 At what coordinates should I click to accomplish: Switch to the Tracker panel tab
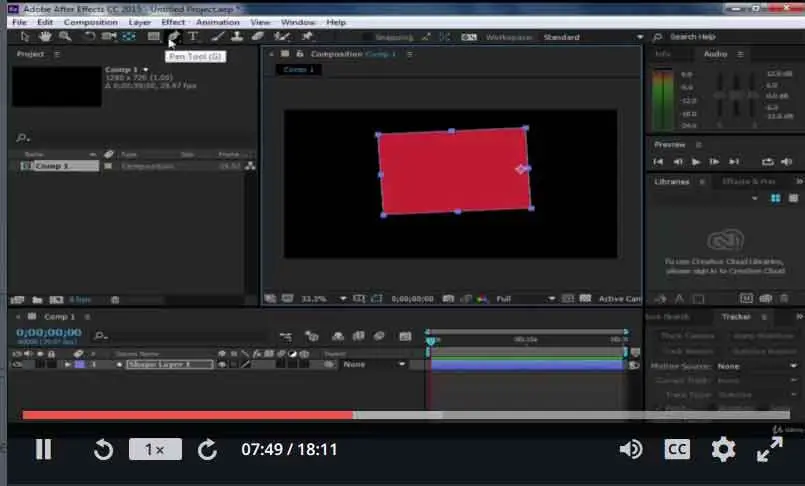736,317
